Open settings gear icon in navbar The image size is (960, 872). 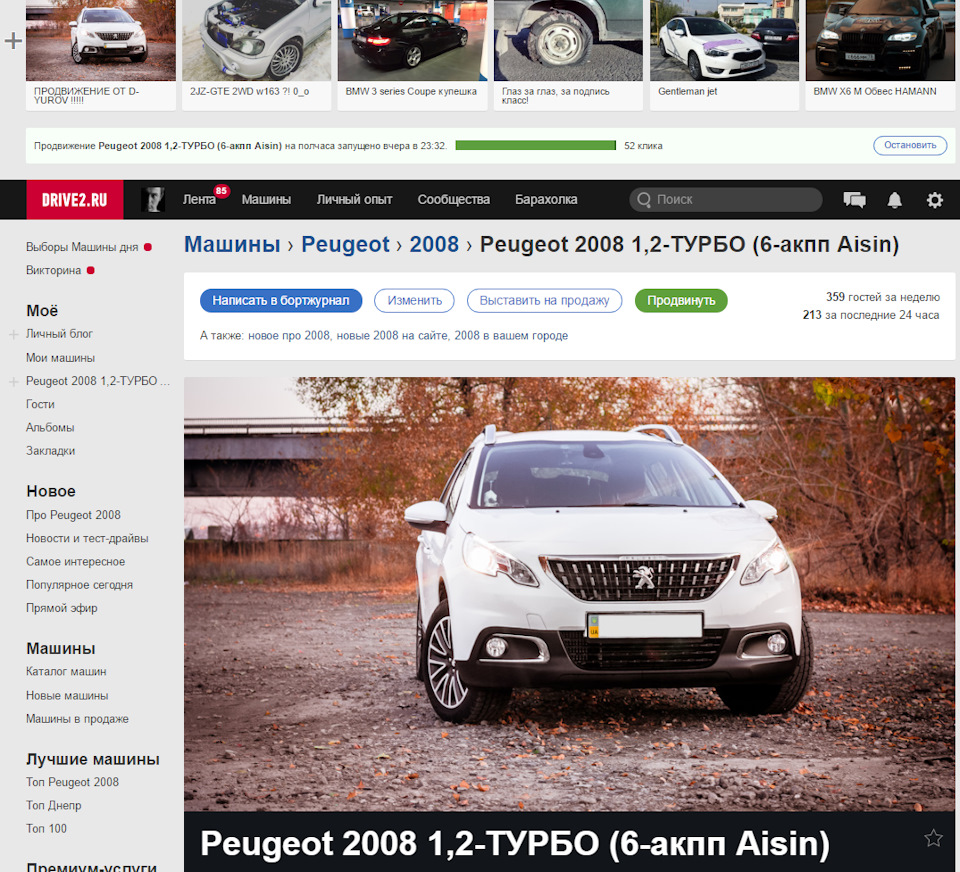934,200
